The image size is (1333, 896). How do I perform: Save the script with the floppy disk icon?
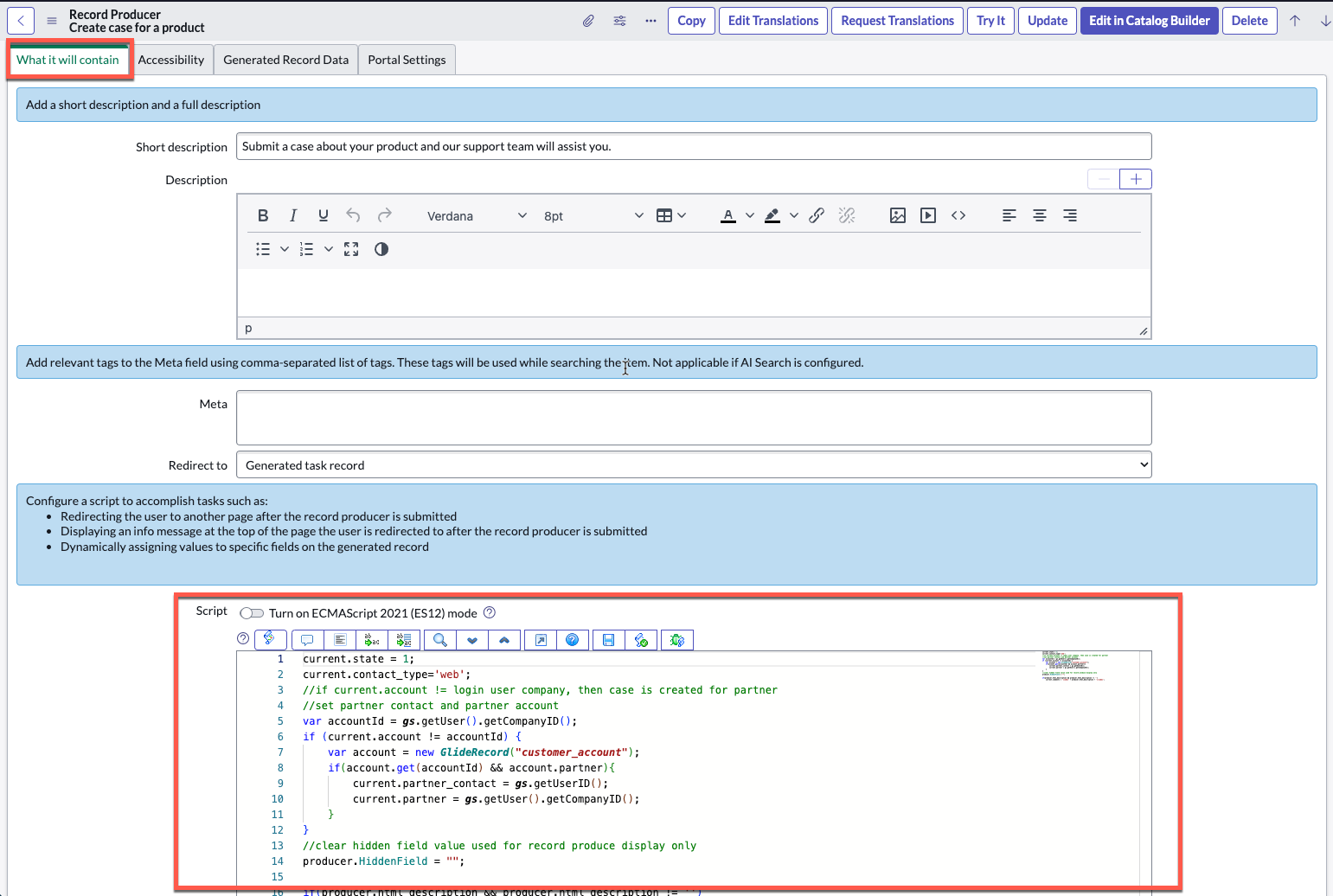pos(609,640)
